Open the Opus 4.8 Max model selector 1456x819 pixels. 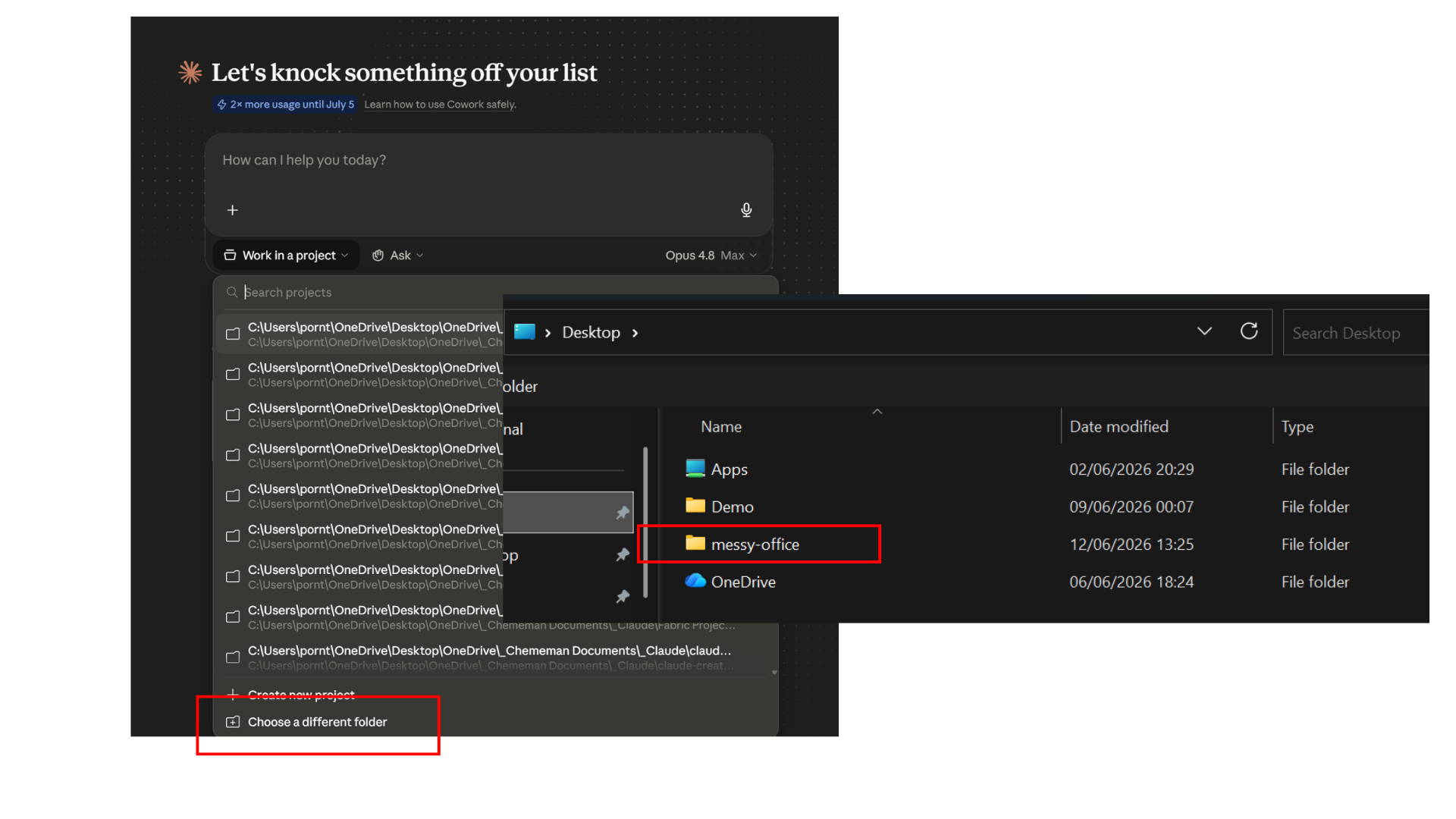(x=711, y=256)
